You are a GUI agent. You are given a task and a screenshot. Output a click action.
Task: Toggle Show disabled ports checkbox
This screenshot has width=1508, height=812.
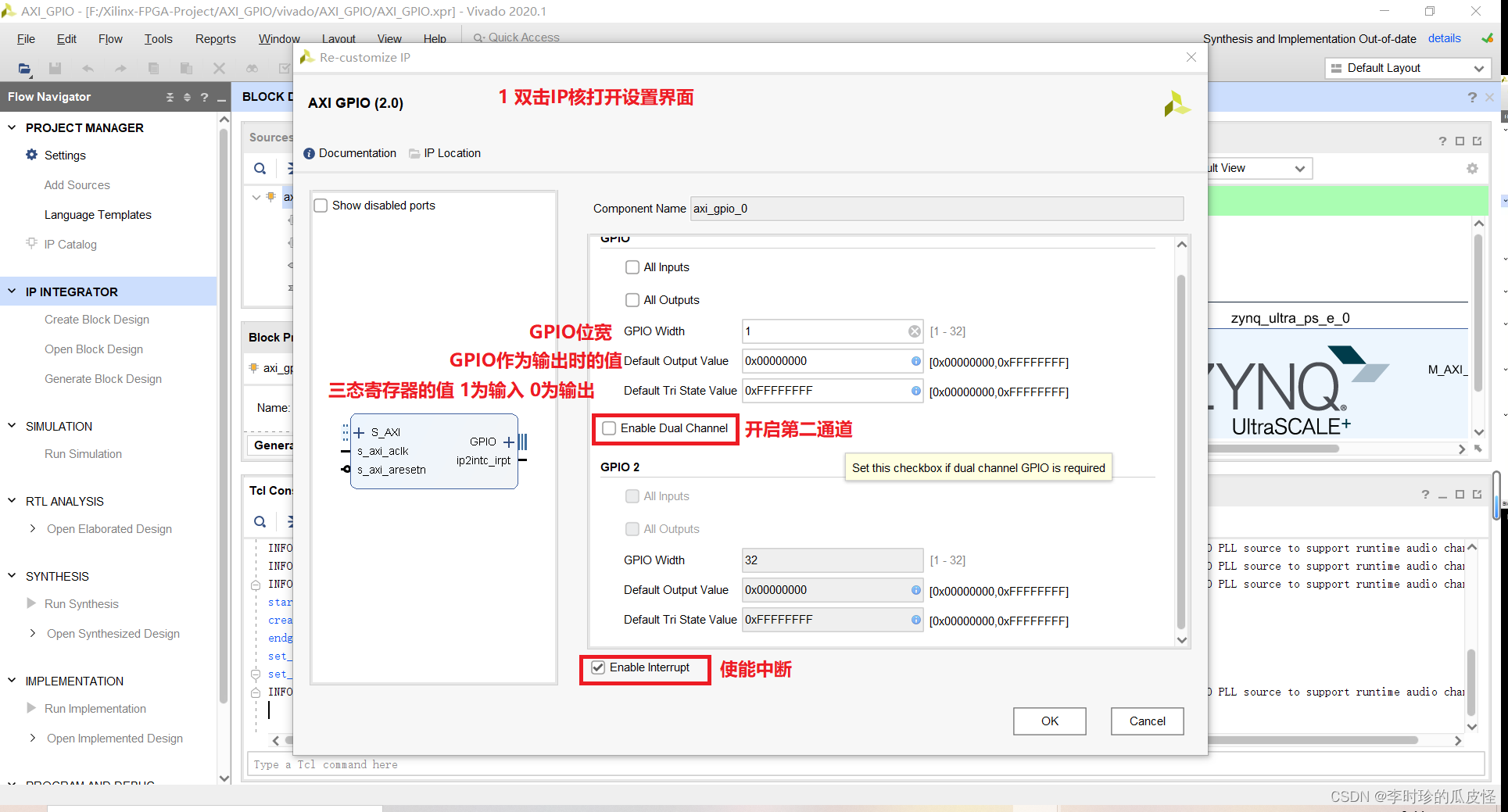point(321,206)
